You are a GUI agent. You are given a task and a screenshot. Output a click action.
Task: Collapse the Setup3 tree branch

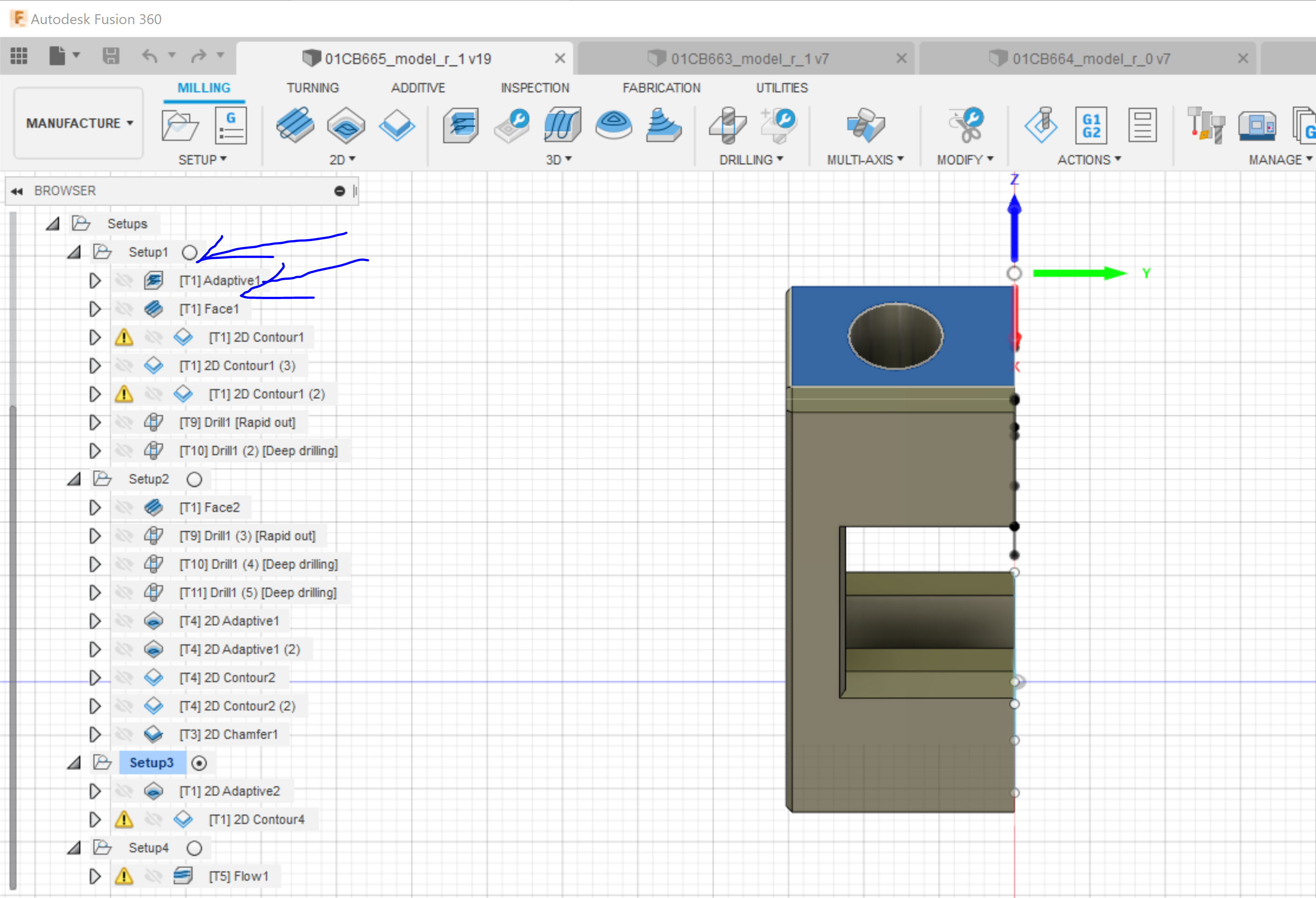tap(74, 763)
